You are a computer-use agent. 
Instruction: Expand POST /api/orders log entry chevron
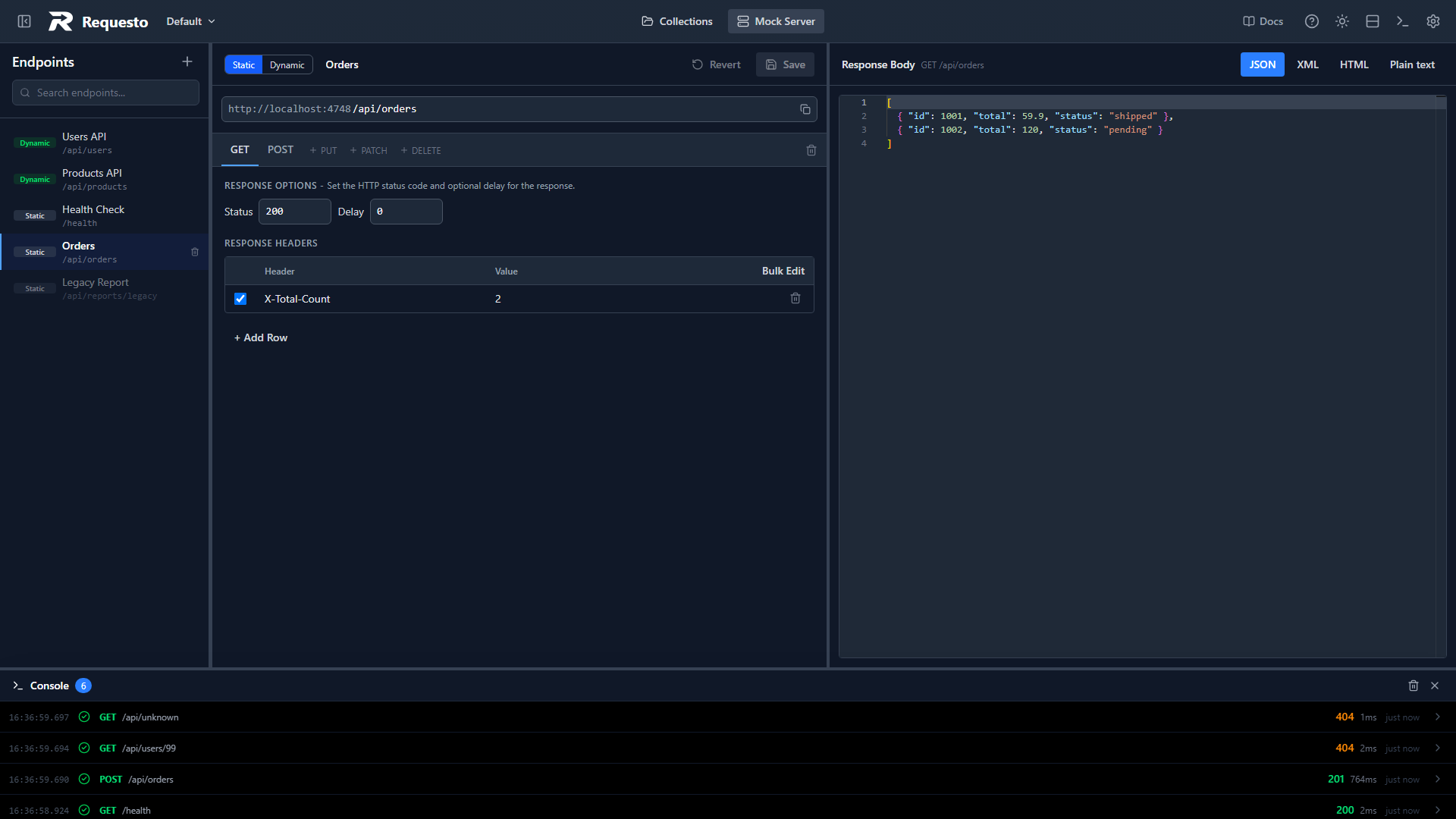coord(1438,779)
